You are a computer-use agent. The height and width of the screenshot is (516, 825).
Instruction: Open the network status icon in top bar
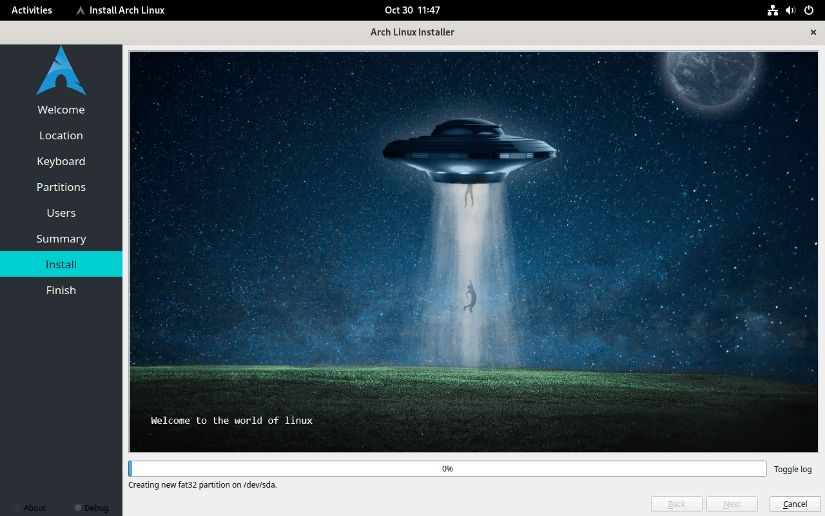[772, 10]
